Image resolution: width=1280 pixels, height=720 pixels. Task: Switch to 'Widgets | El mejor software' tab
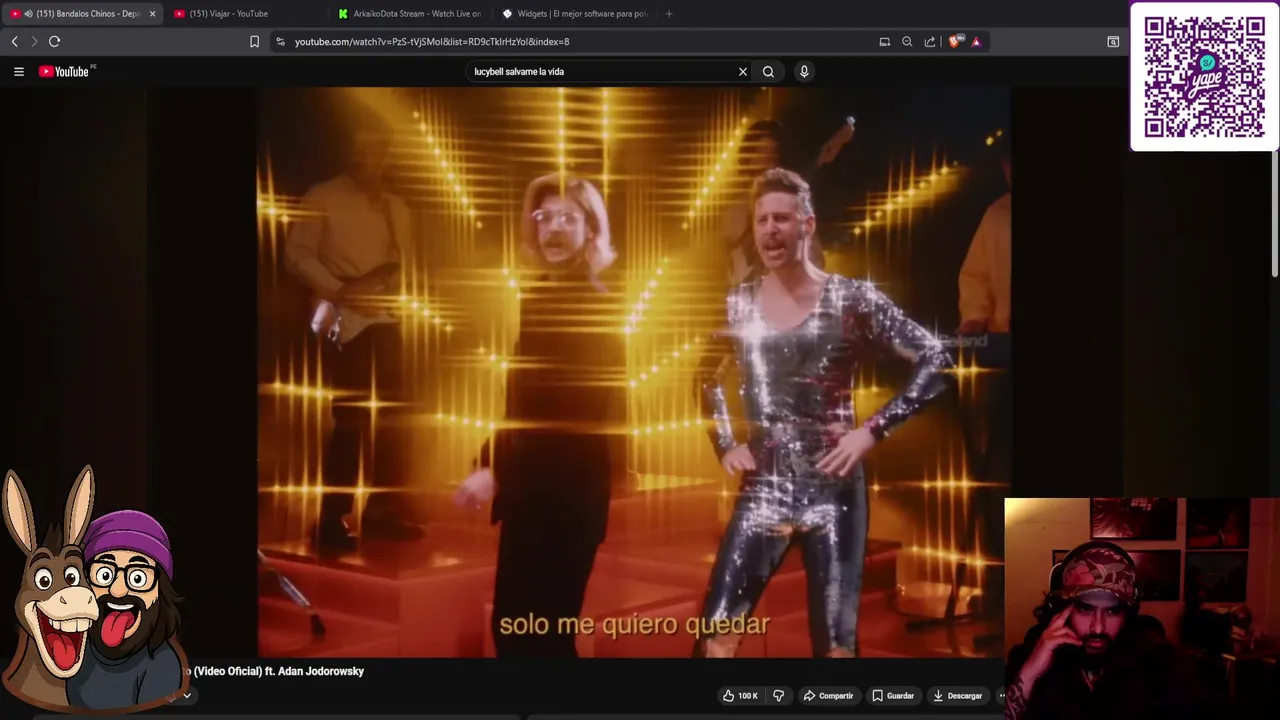pyautogui.click(x=576, y=14)
